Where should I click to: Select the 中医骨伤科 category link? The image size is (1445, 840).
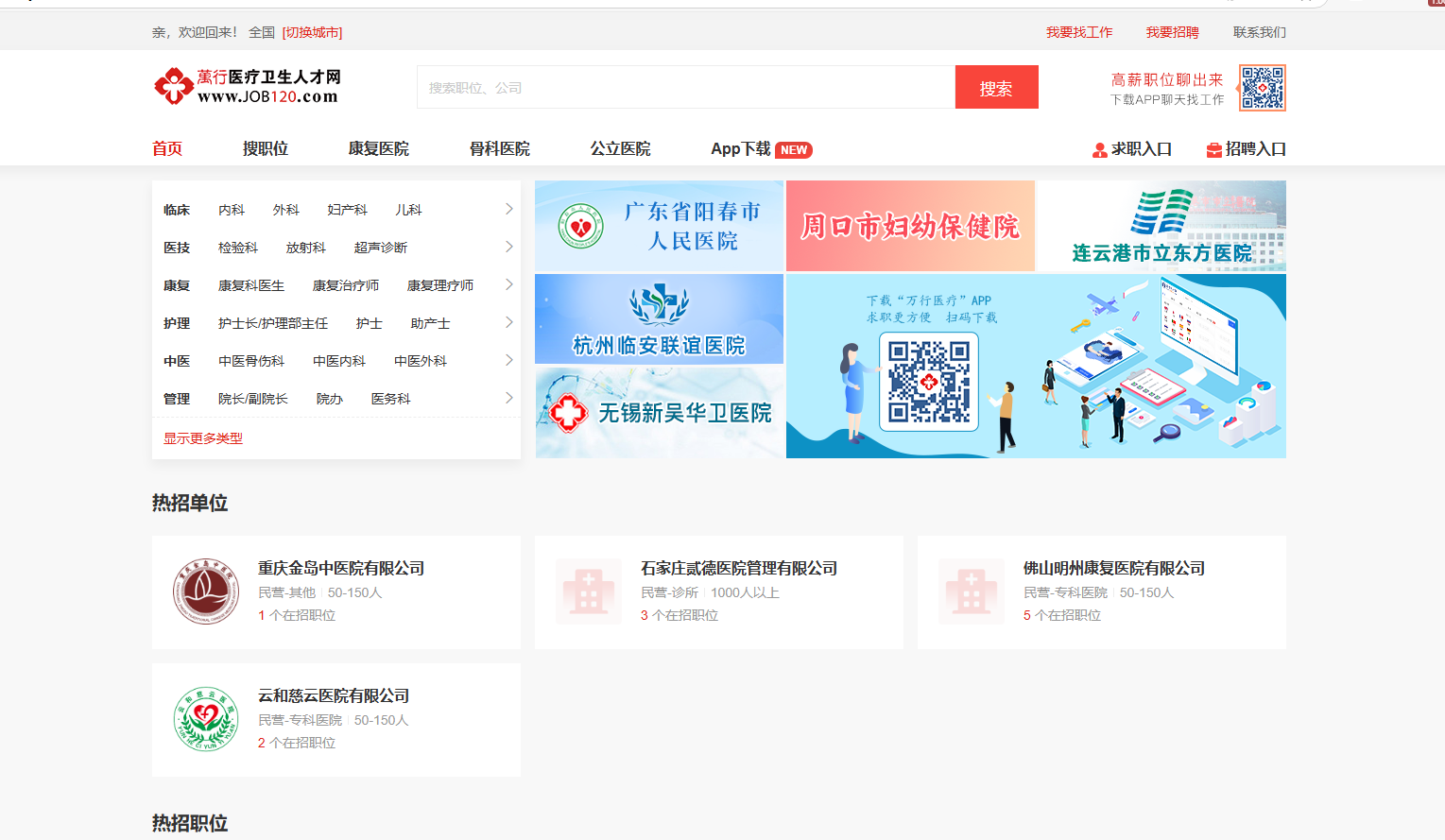[251, 361]
